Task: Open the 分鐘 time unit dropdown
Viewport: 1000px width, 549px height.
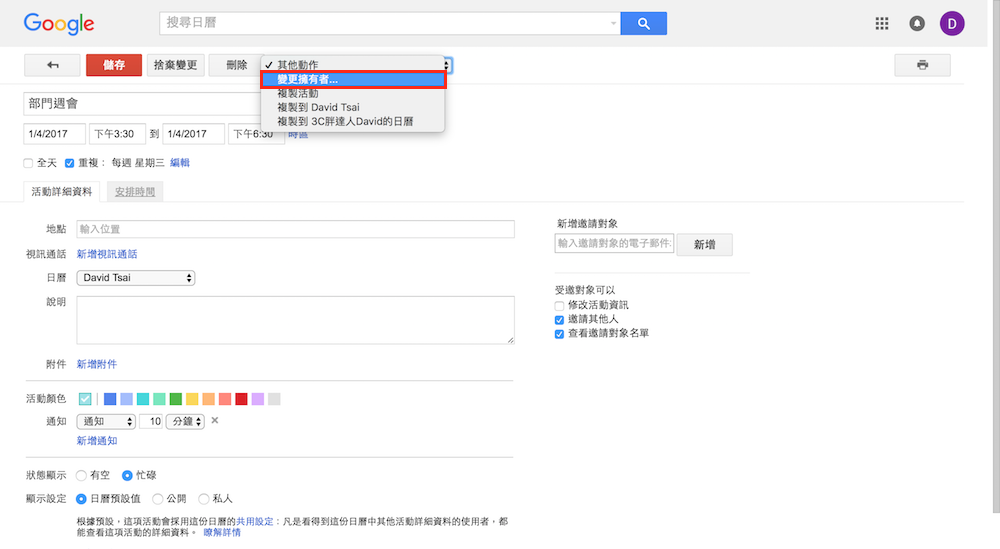Action: (185, 422)
